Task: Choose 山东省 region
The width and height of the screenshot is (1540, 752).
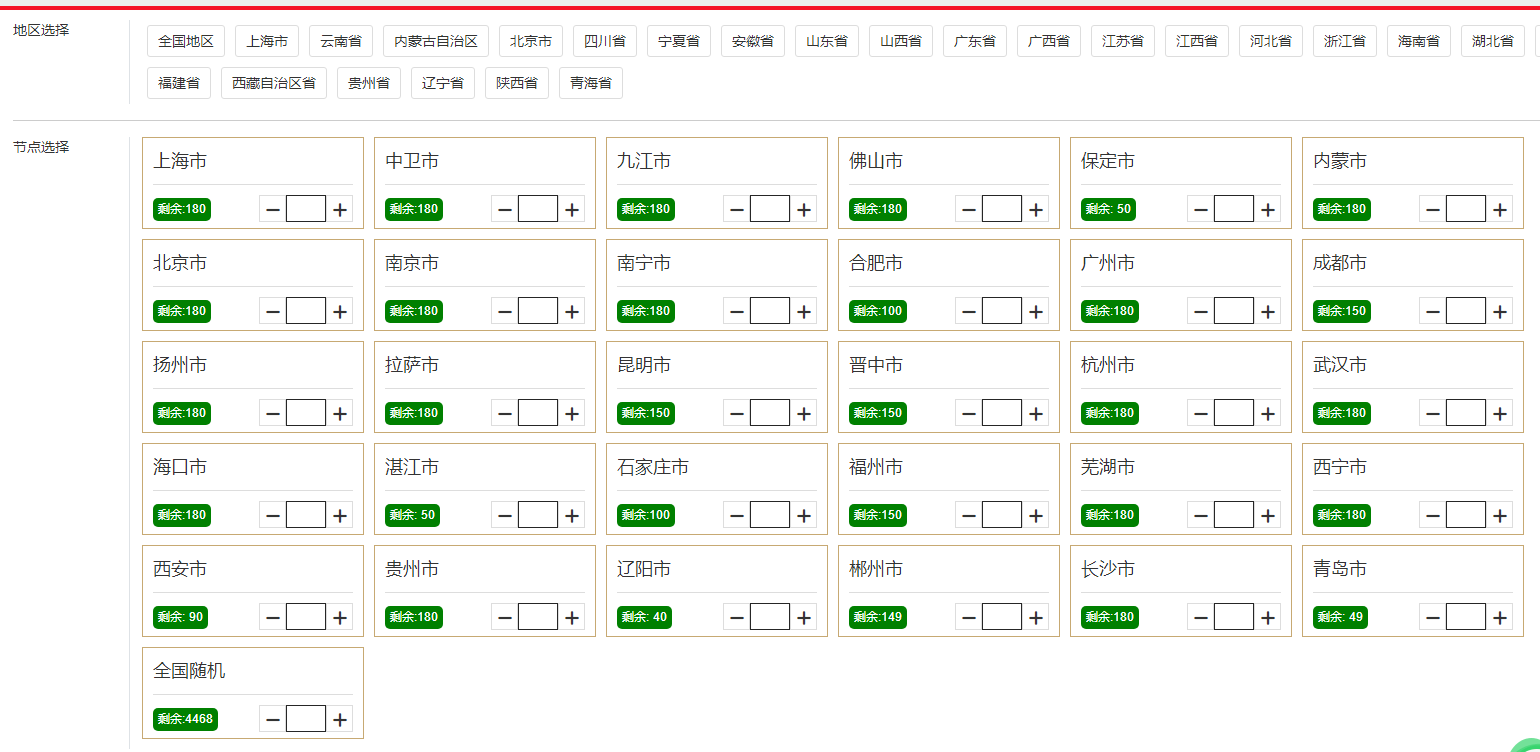Action: click(x=827, y=41)
